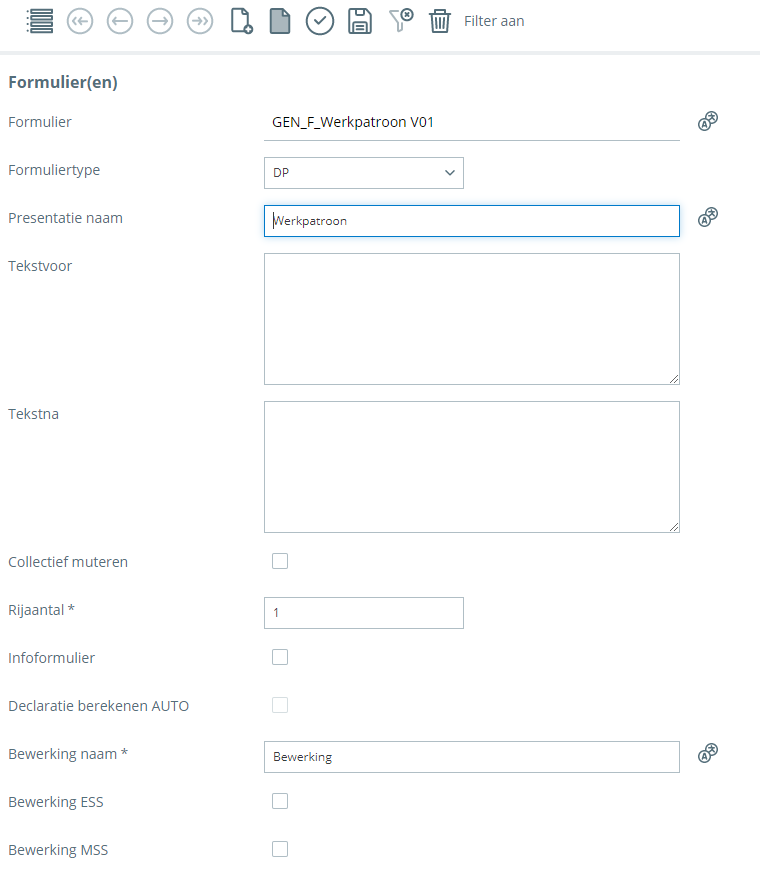The width and height of the screenshot is (760, 872).
Task: Click the checkmark circle icon
Action: click(x=320, y=21)
